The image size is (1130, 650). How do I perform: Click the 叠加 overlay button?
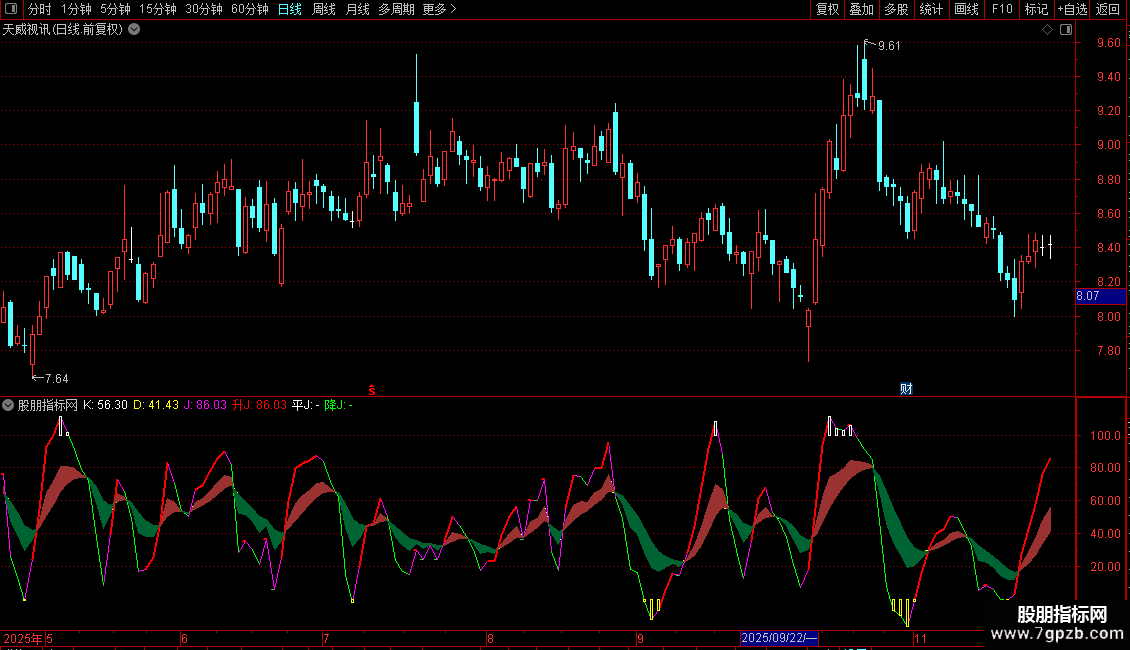tap(861, 9)
